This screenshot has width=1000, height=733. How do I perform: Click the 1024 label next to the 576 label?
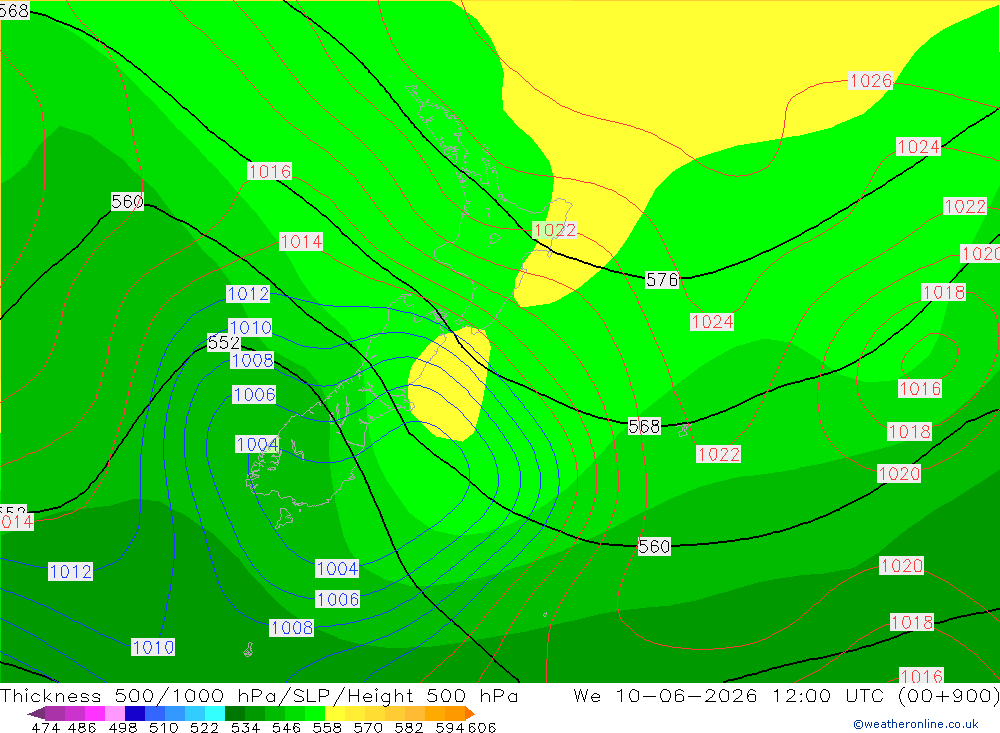(x=712, y=322)
